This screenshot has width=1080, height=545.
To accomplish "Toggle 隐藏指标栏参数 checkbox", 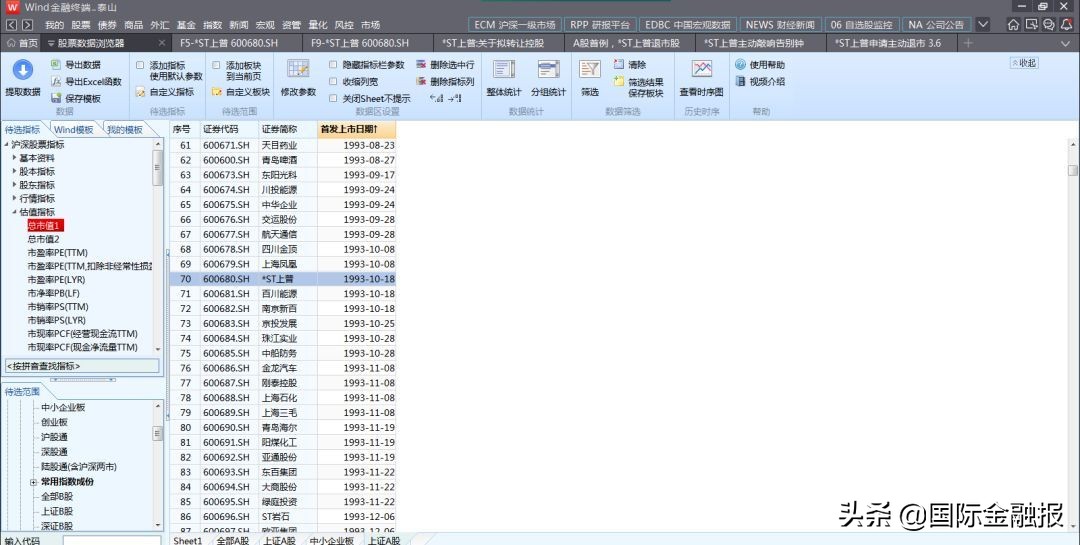I will [x=333, y=65].
